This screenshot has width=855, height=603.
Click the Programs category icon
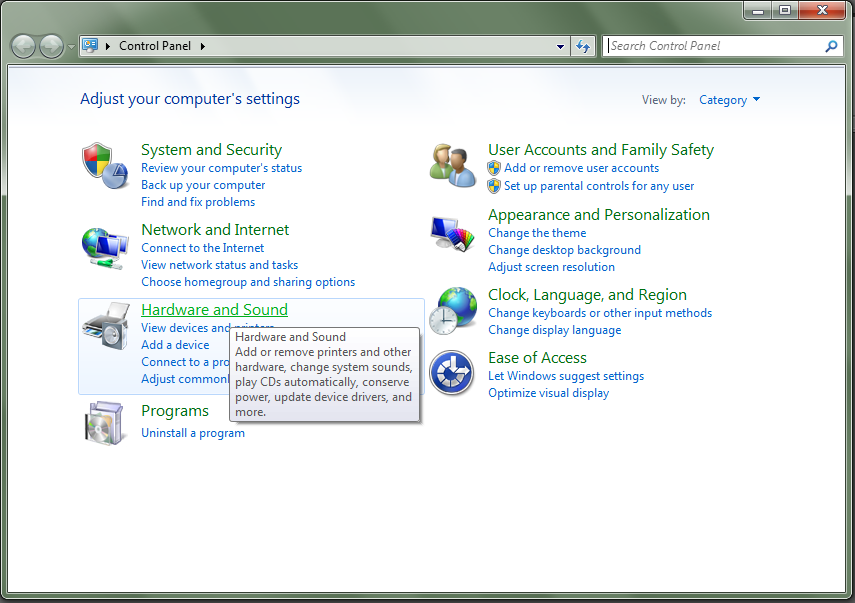coord(105,421)
